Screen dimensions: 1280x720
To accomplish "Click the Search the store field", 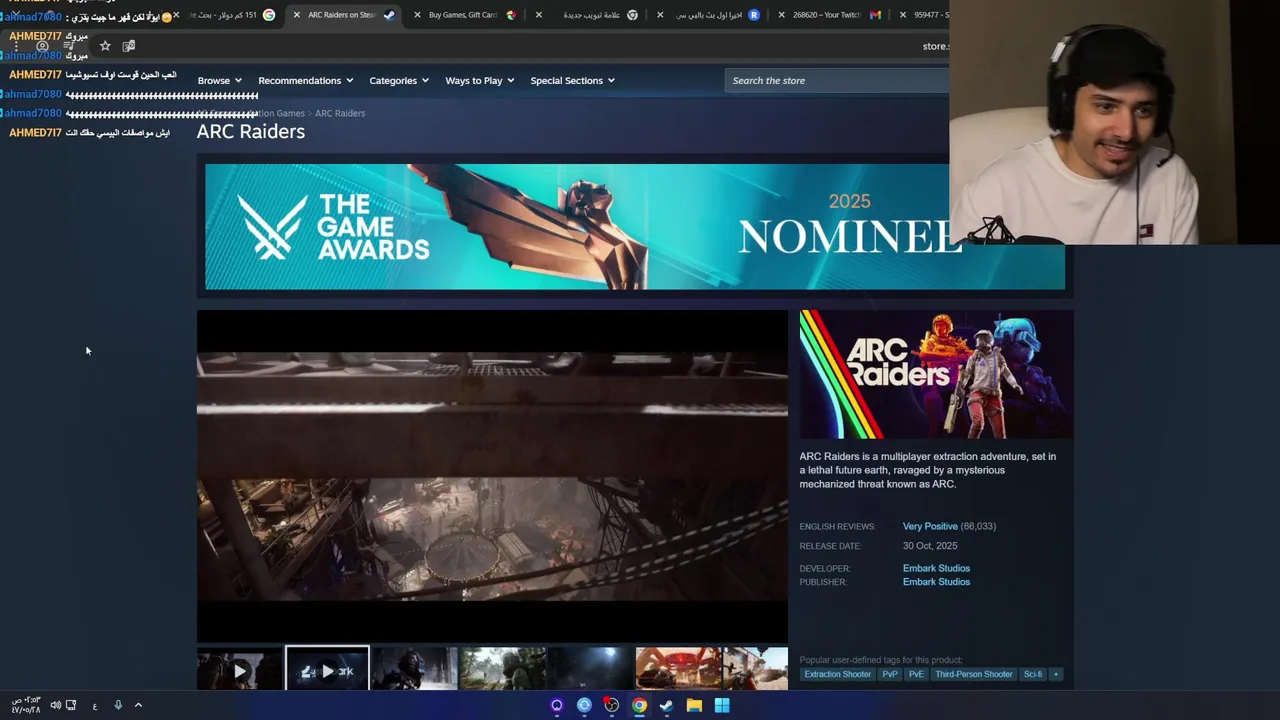I will coord(837,80).
